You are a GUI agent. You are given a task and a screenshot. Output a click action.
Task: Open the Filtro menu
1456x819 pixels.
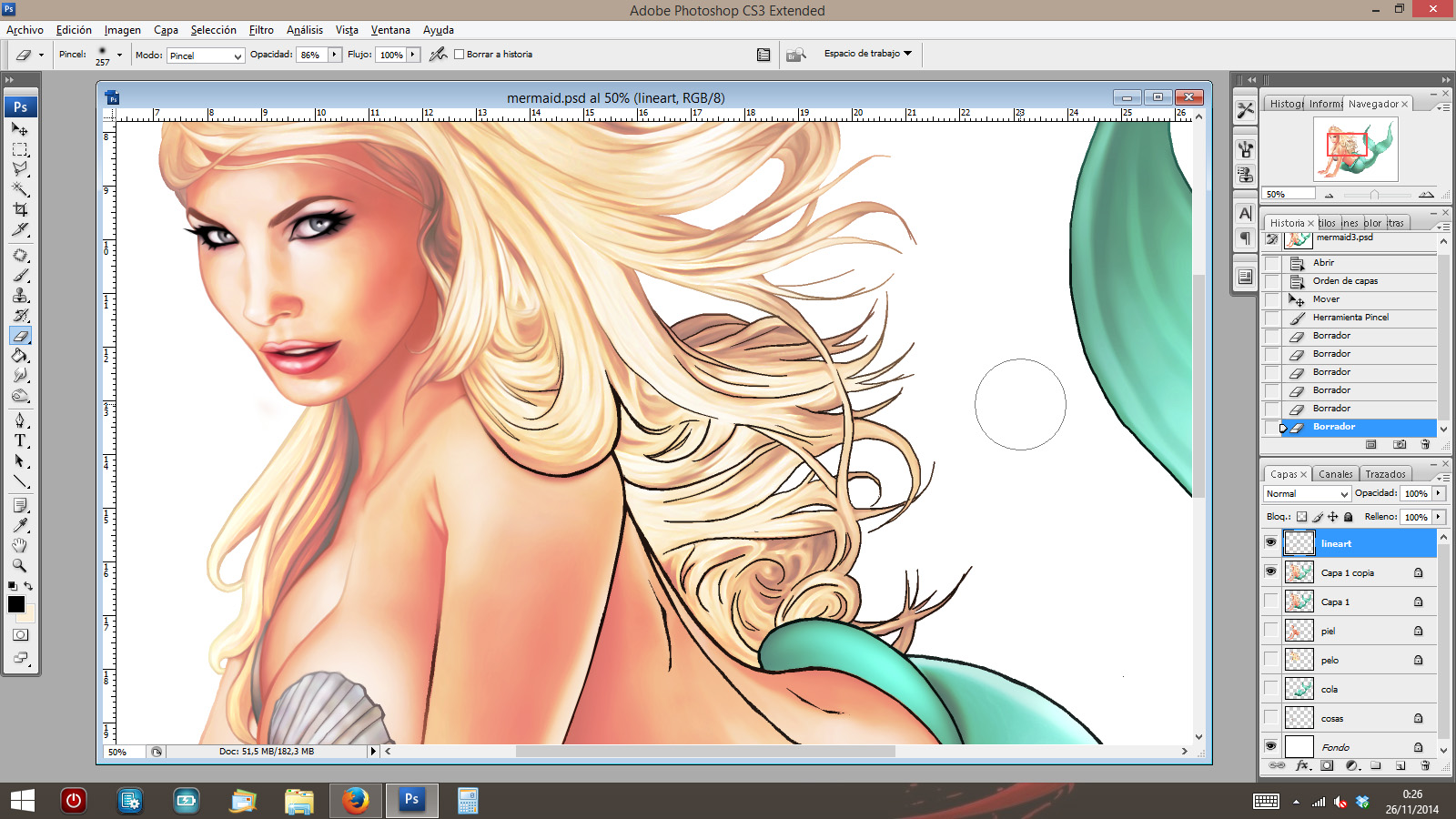click(x=261, y=30)
